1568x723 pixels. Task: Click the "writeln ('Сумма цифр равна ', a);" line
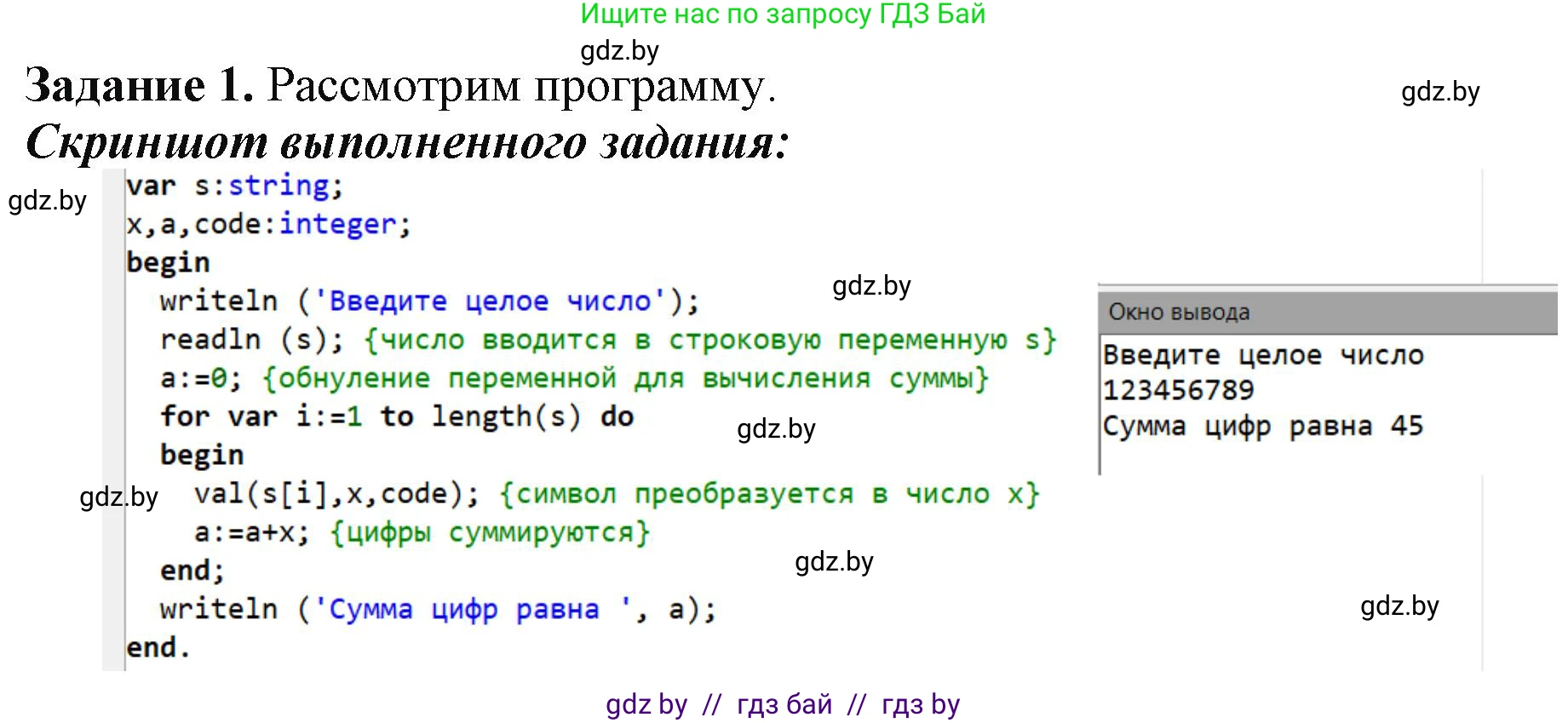[x=438, y=609]
